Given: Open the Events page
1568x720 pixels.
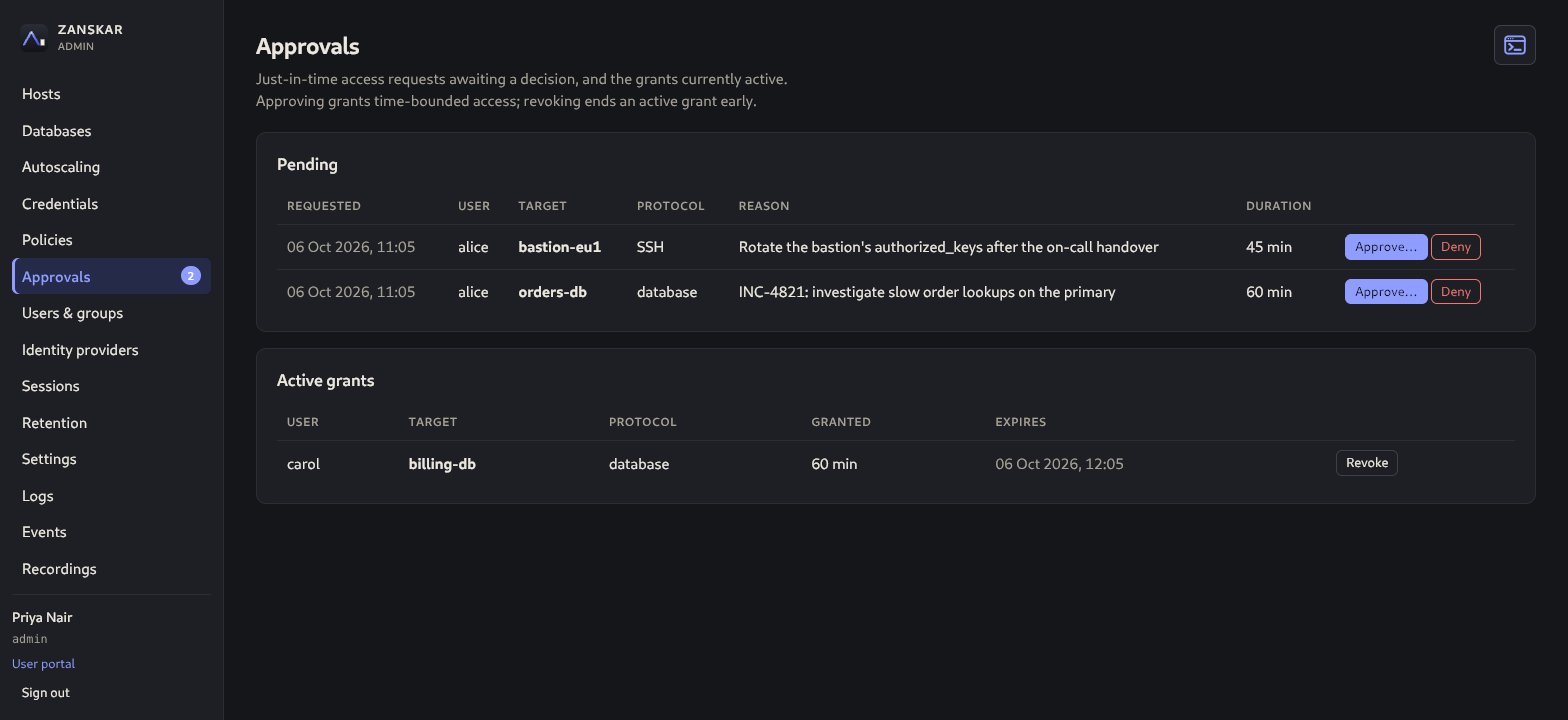Looking at the screenshot, I should coord(111,532).
